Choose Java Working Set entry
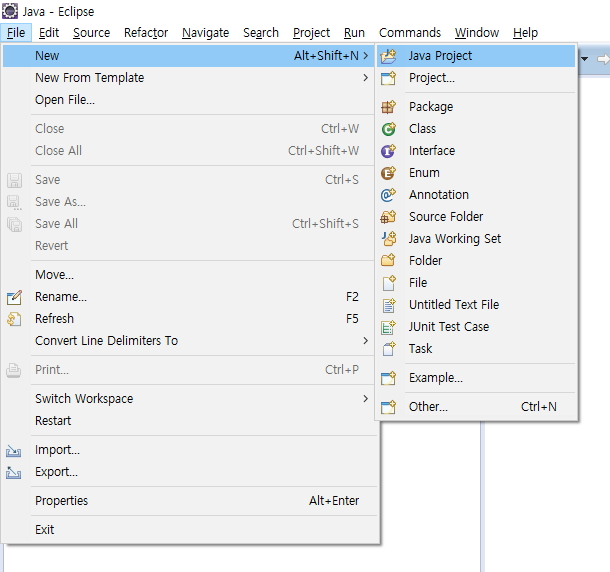 pos(476,239)
